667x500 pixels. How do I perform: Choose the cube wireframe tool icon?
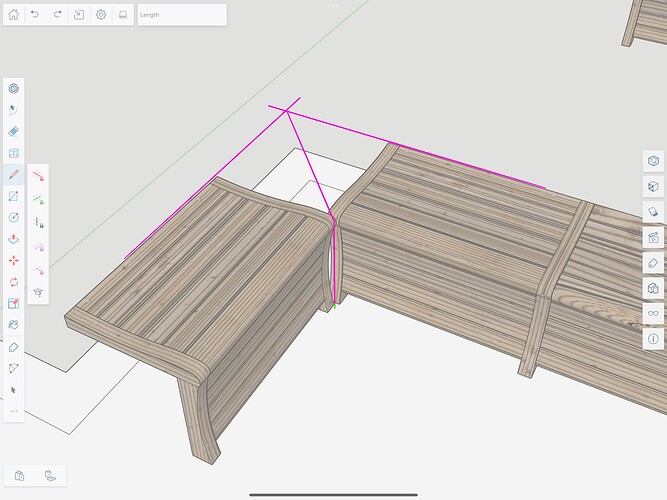14,153
